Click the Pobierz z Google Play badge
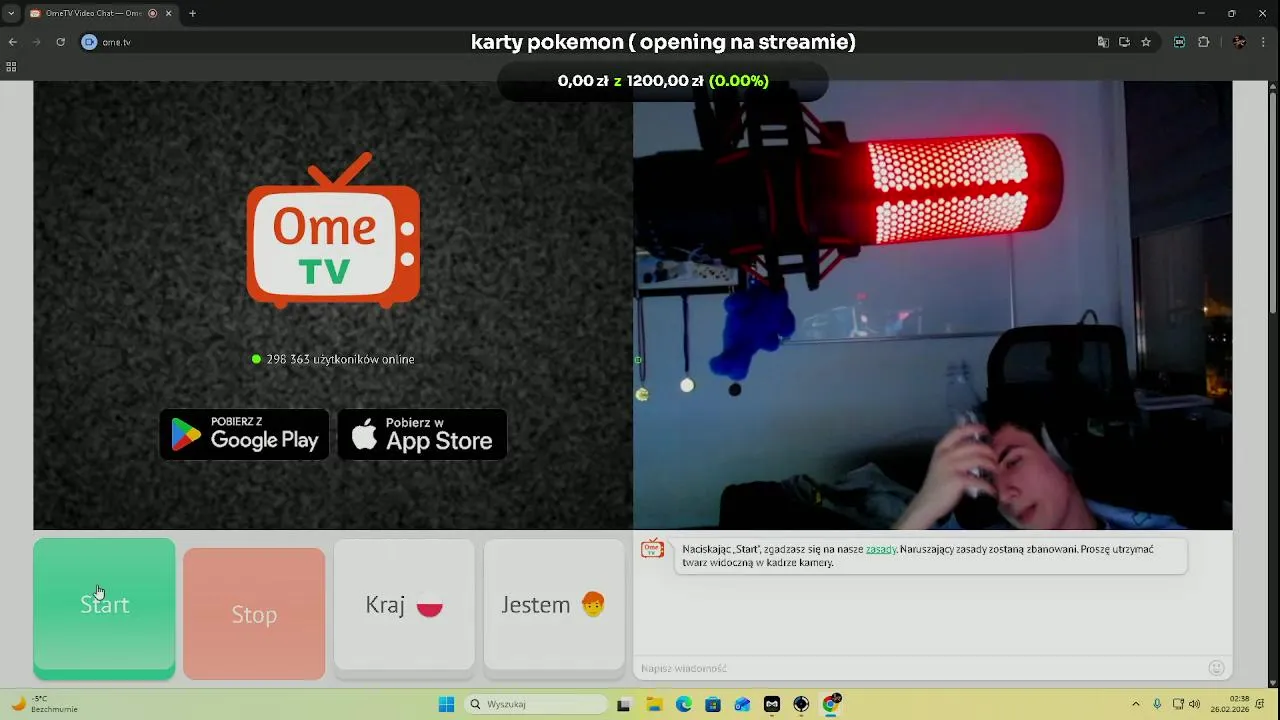This screenshot has width=1280, height=720. [x=245, y=435]
